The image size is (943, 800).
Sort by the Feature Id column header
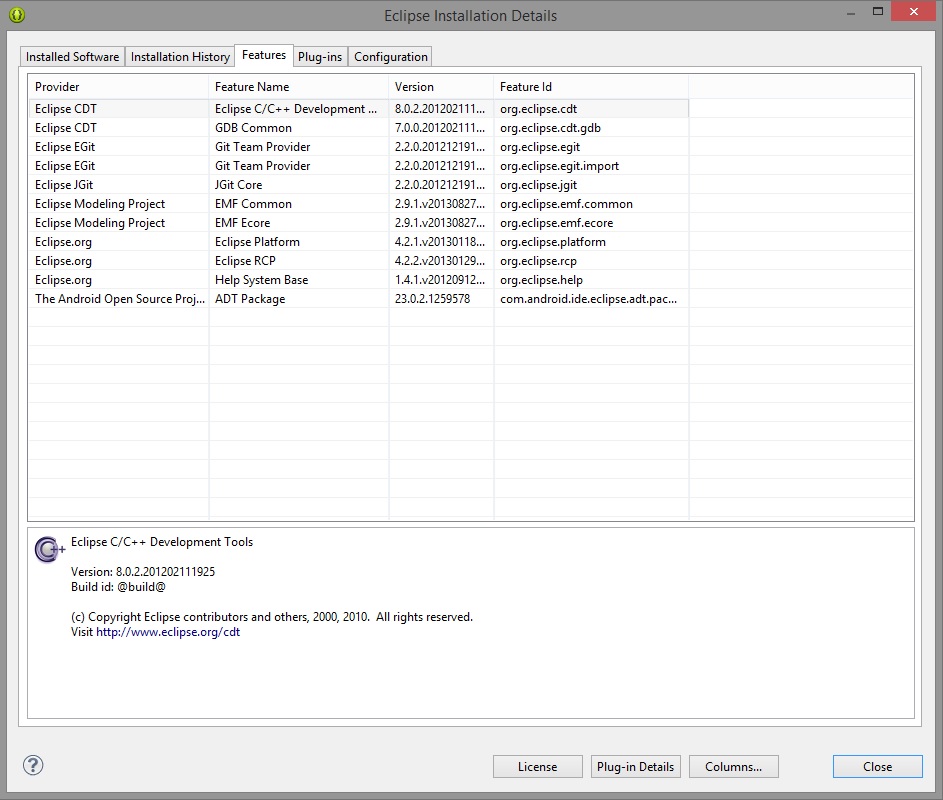point(591,87)
